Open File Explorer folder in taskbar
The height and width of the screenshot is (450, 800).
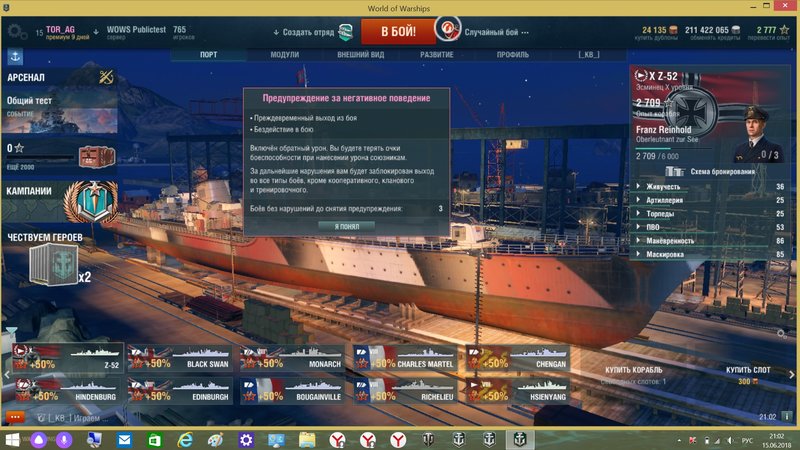click(307, 439)
